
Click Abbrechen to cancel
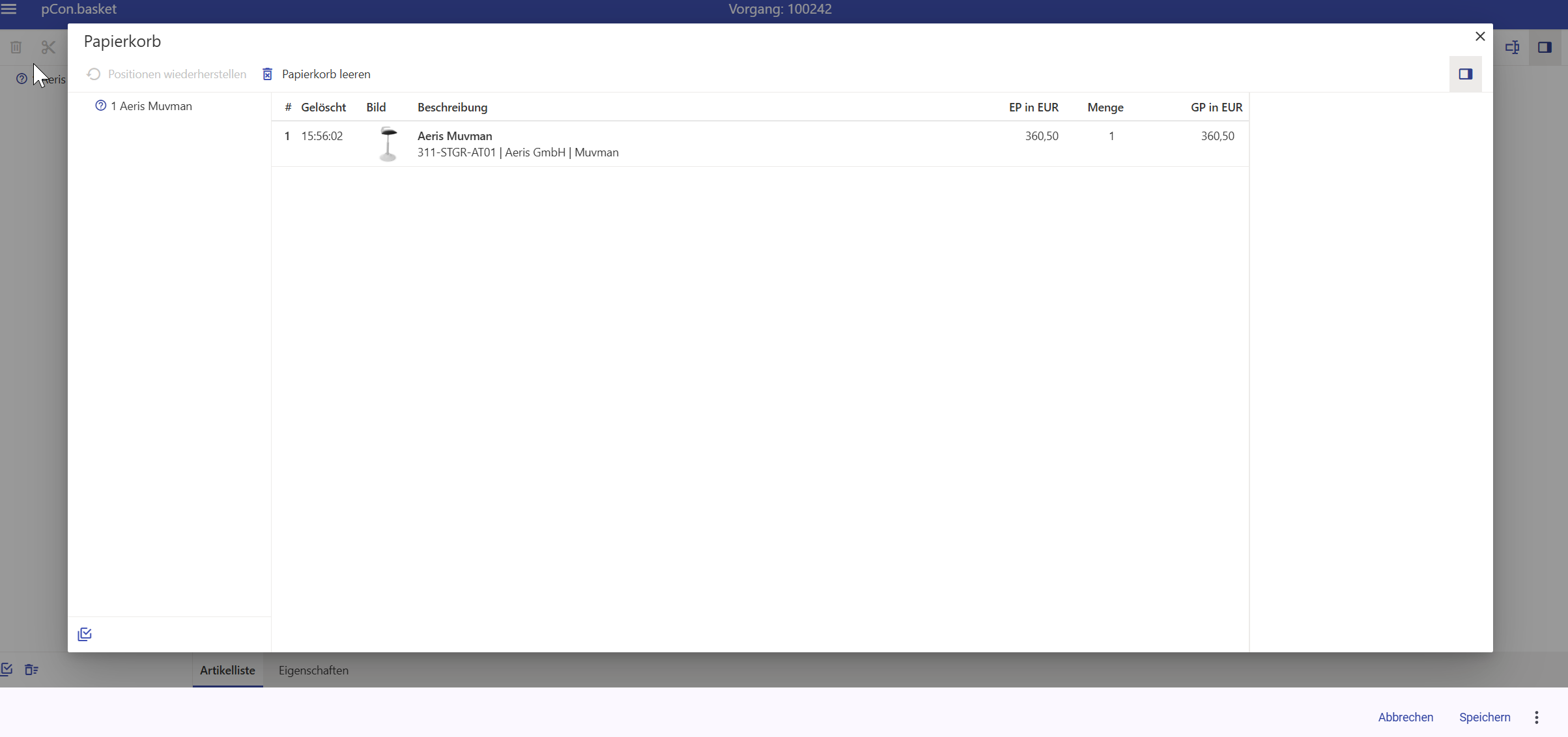(1405, 717)
